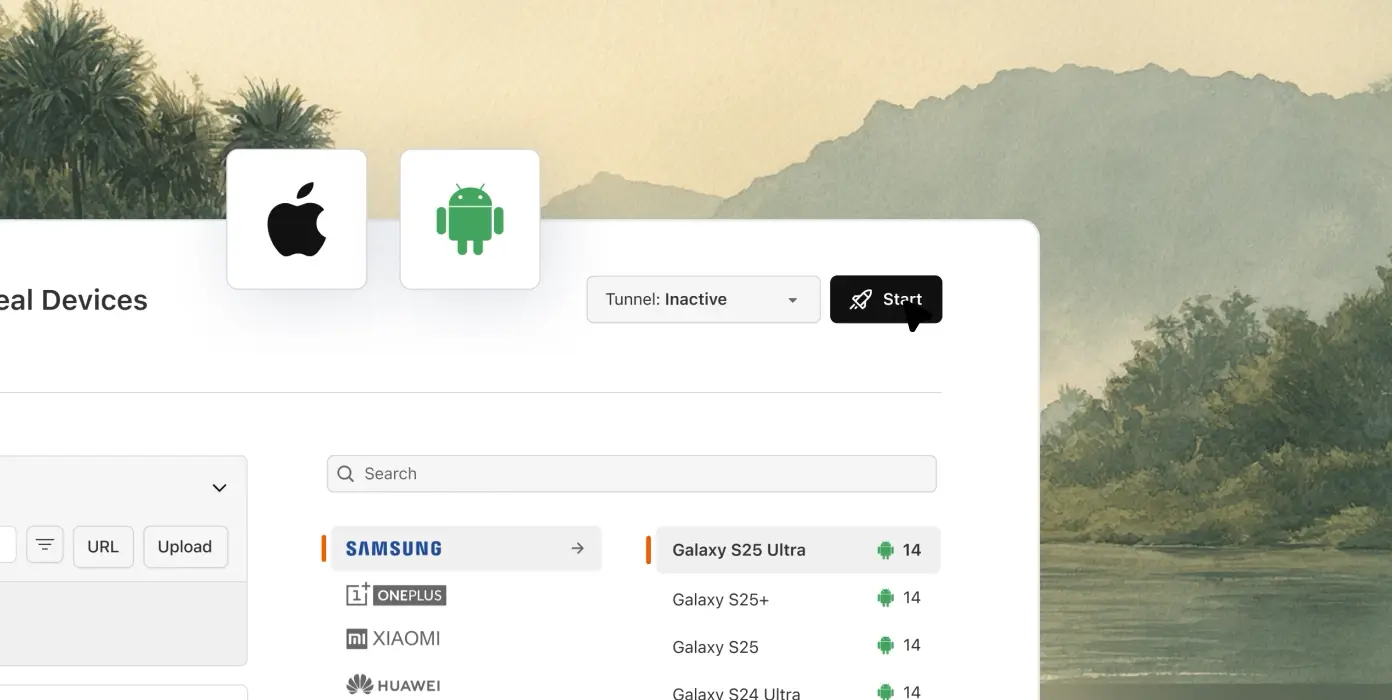Screen dimensions: 1392x700
Task: Click the Android icon next to Galaxy S25 Ultra
Action: tap(885, 550)
